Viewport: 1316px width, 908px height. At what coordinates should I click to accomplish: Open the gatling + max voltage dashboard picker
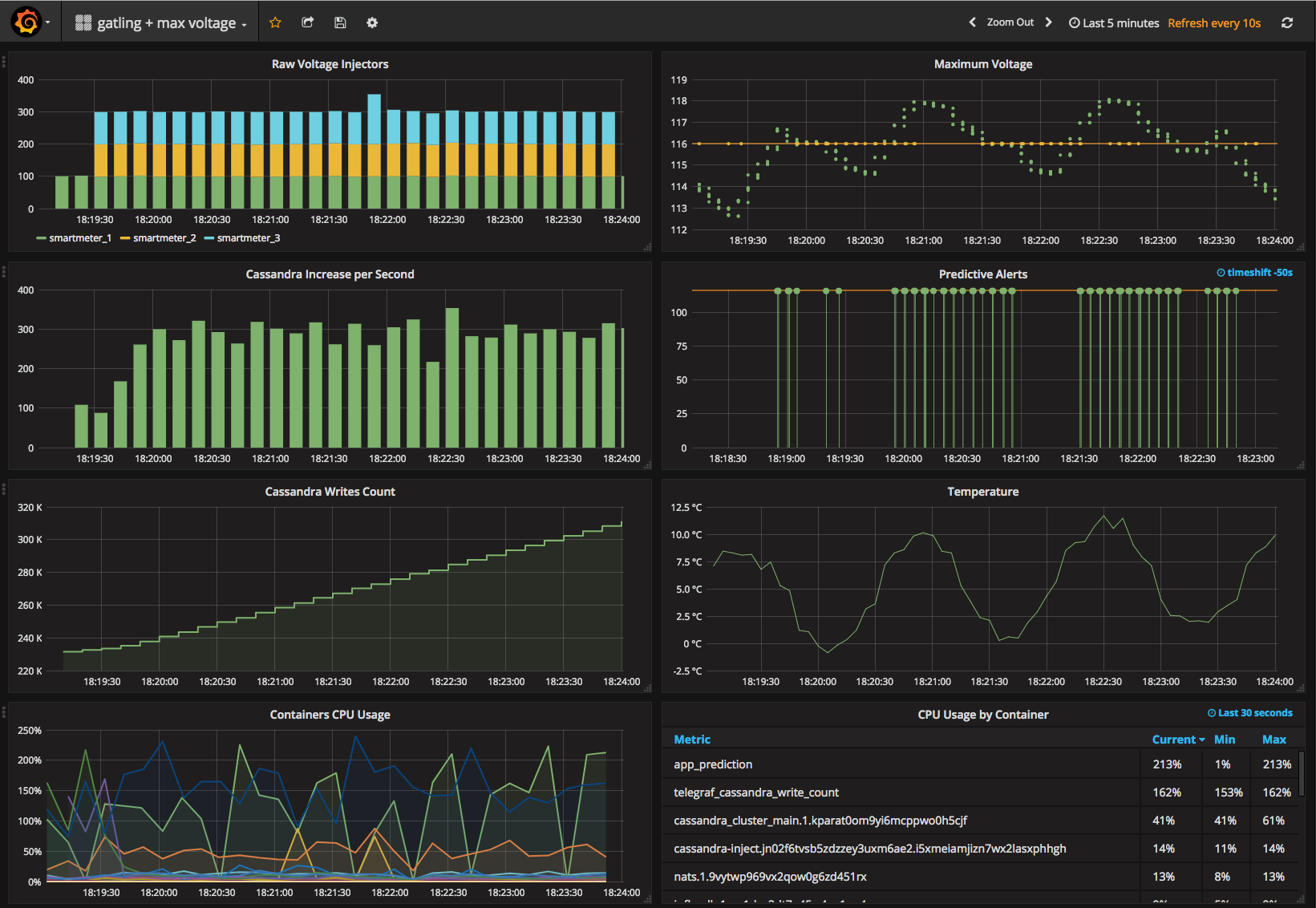point(161,23)
